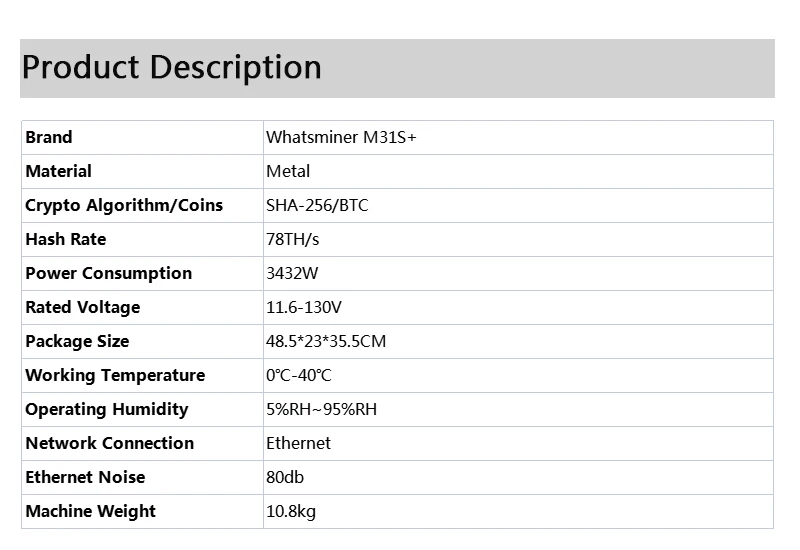
Task: Click the 48.5*23*35.5CM package size value
Action: click(x=326, y=341)
